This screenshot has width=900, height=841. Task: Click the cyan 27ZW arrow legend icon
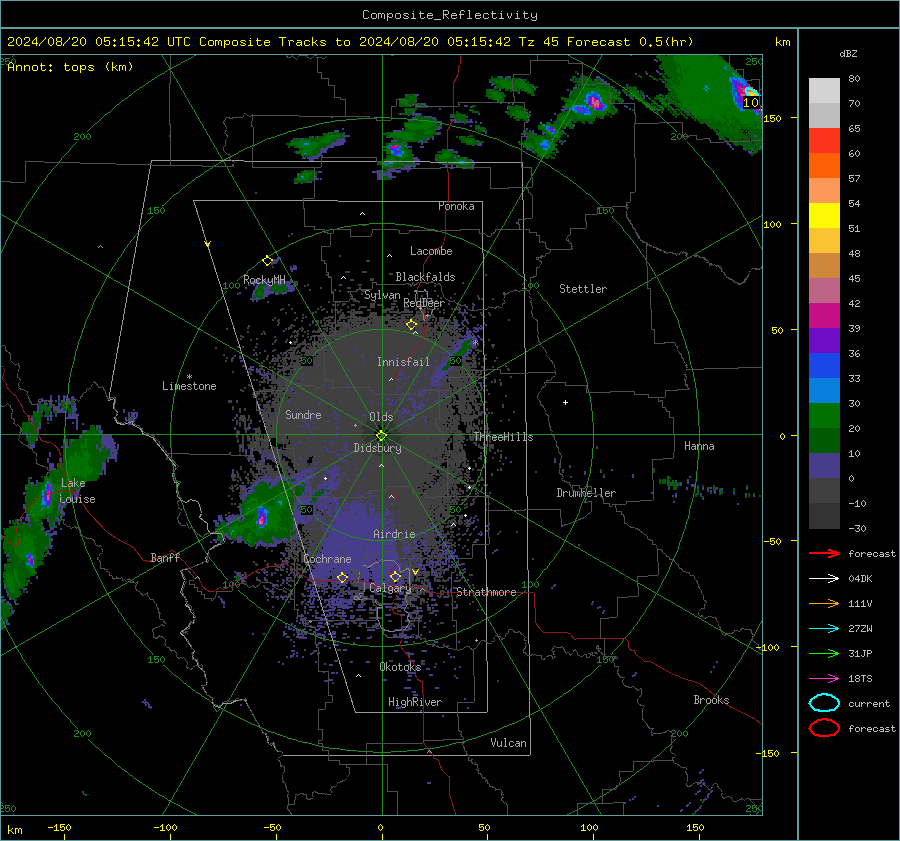(x=824, y=629)
